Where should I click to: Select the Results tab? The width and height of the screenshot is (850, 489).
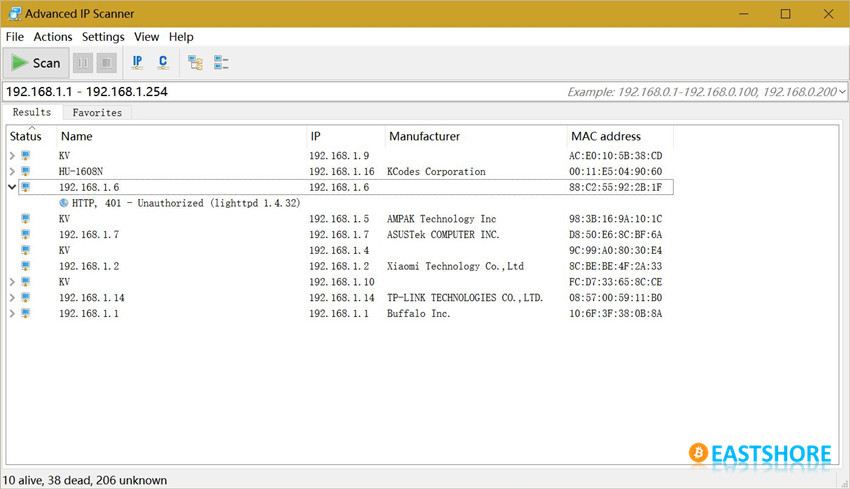[x=32, y=112]
